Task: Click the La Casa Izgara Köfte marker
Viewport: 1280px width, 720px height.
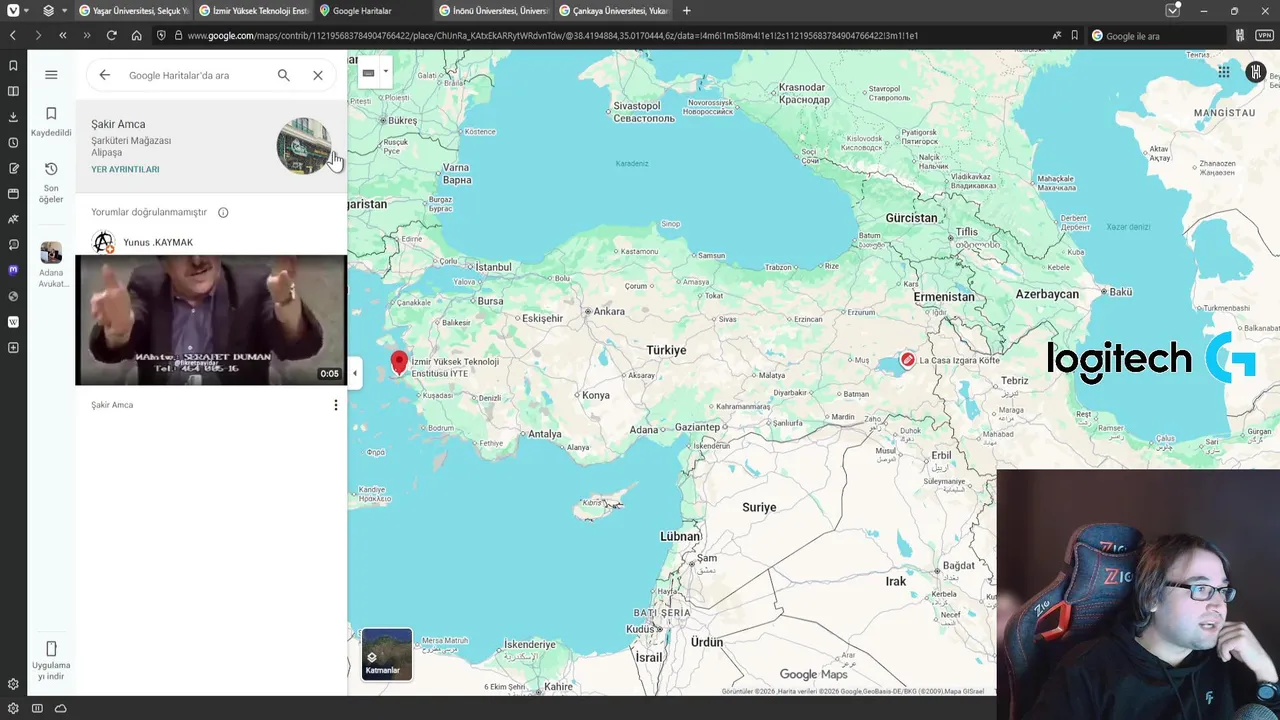Action: [x=907, y=360]
